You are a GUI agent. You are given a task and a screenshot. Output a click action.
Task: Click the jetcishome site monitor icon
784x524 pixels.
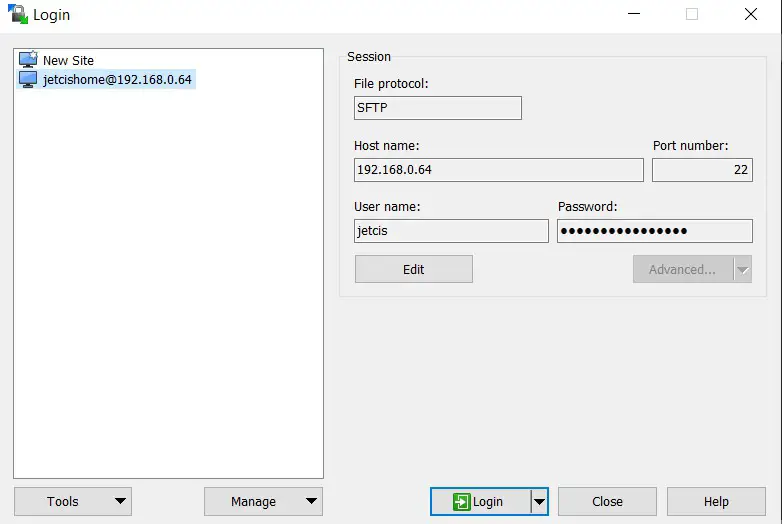28,79
